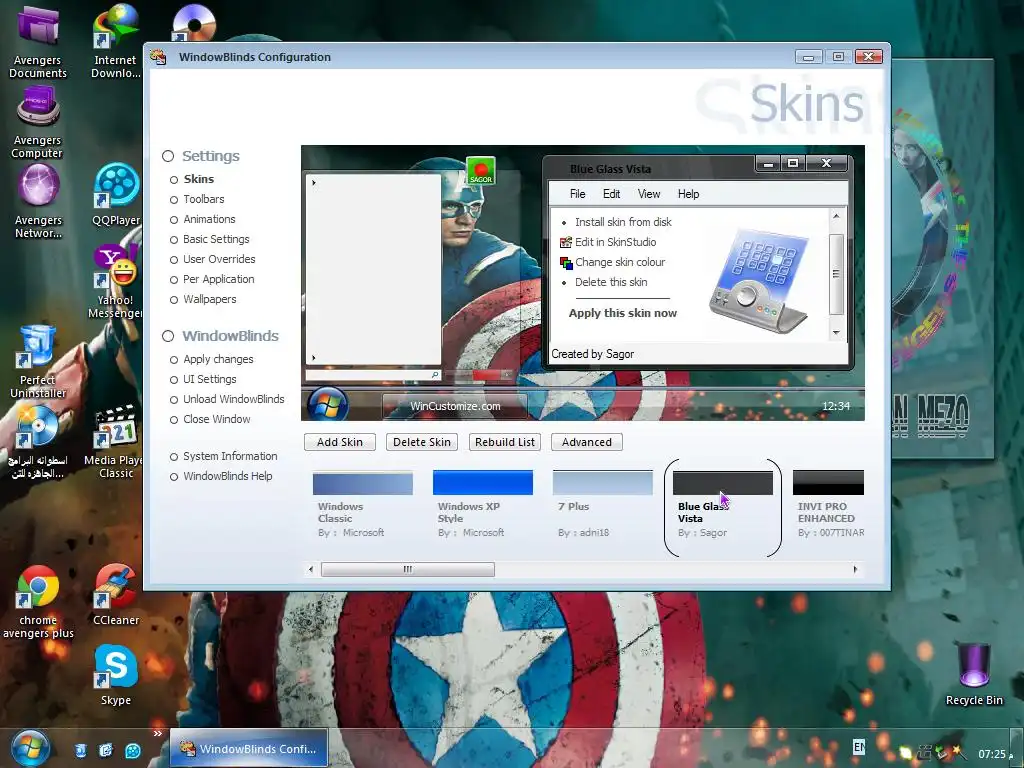This screenshot has height=768, width=1024.
Task: Click WindowBlinds Confi... taskbar button
Action: coord(249,748)
